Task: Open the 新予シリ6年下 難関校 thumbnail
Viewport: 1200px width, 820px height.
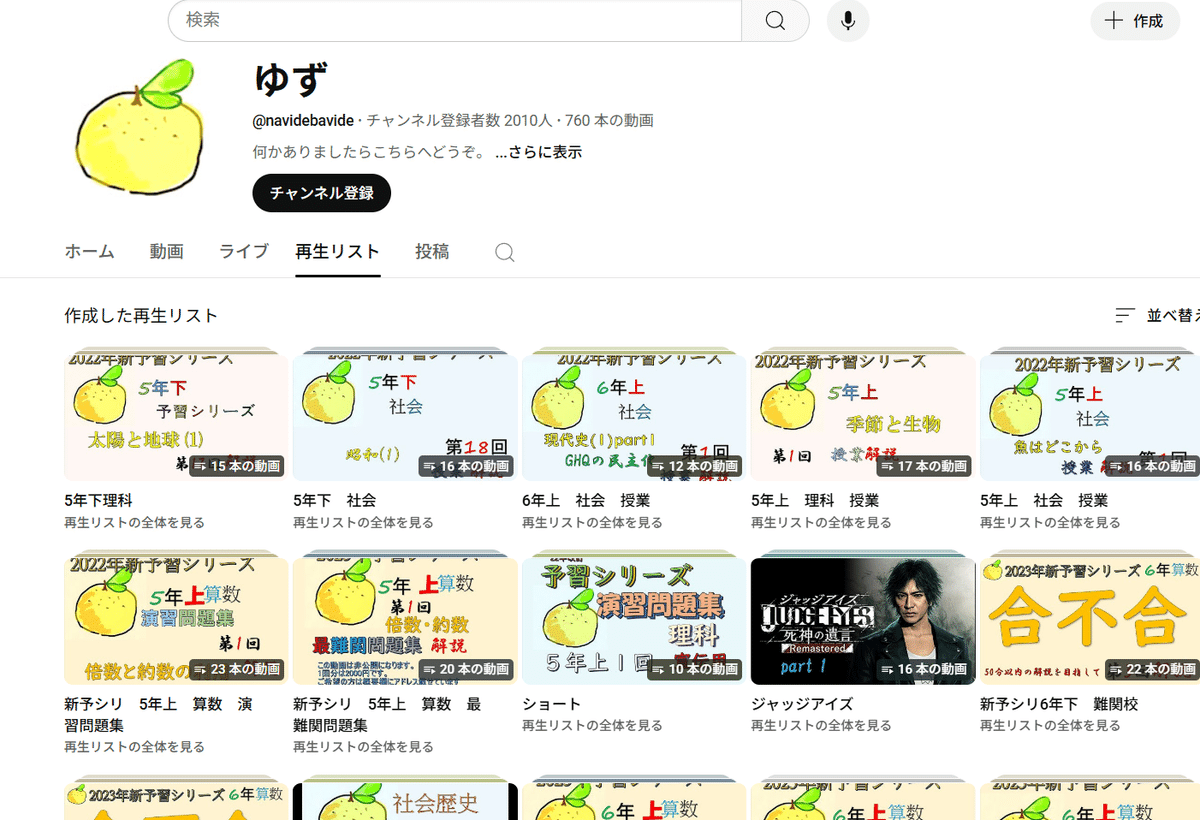Action: 1090,619
